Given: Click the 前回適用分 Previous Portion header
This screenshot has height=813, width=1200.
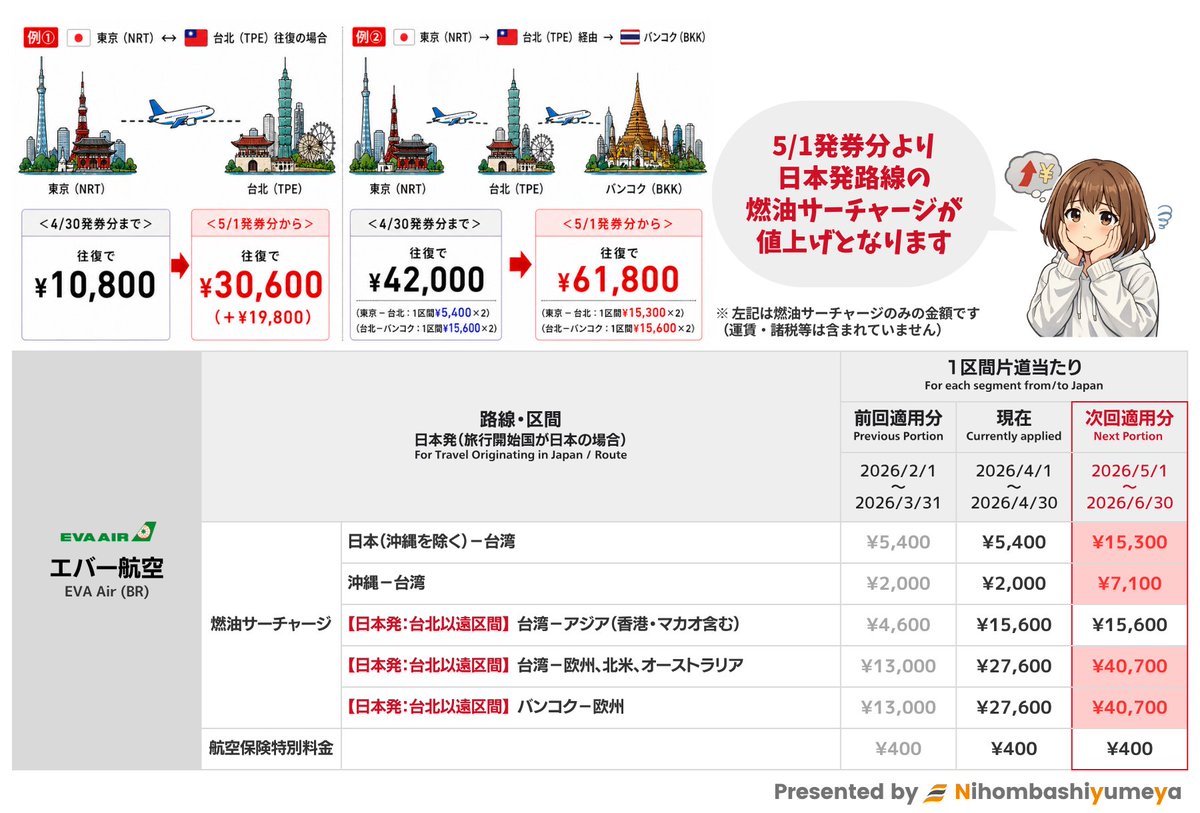Looking at the screenshot, I should [898, 424].
